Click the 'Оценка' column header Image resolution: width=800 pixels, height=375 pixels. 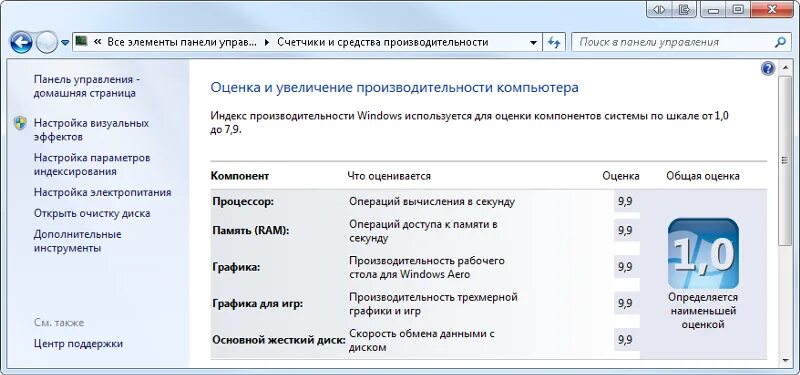pos(620,176)
